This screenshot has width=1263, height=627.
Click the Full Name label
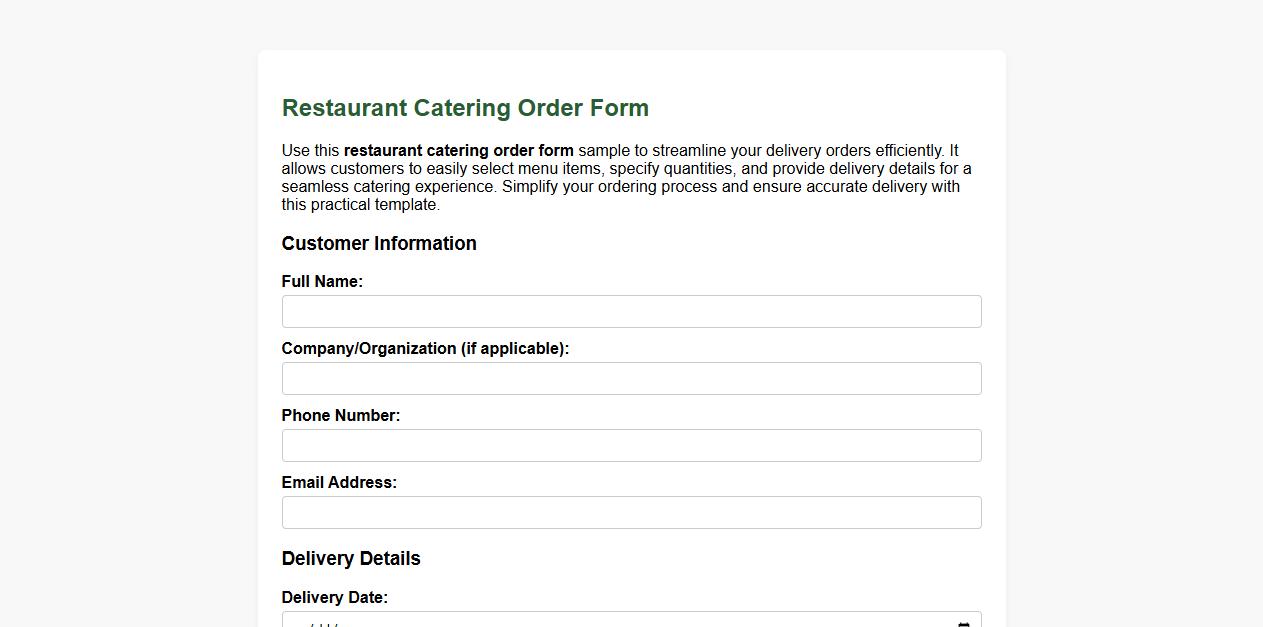pyautogui.click(x=322, y=281)
